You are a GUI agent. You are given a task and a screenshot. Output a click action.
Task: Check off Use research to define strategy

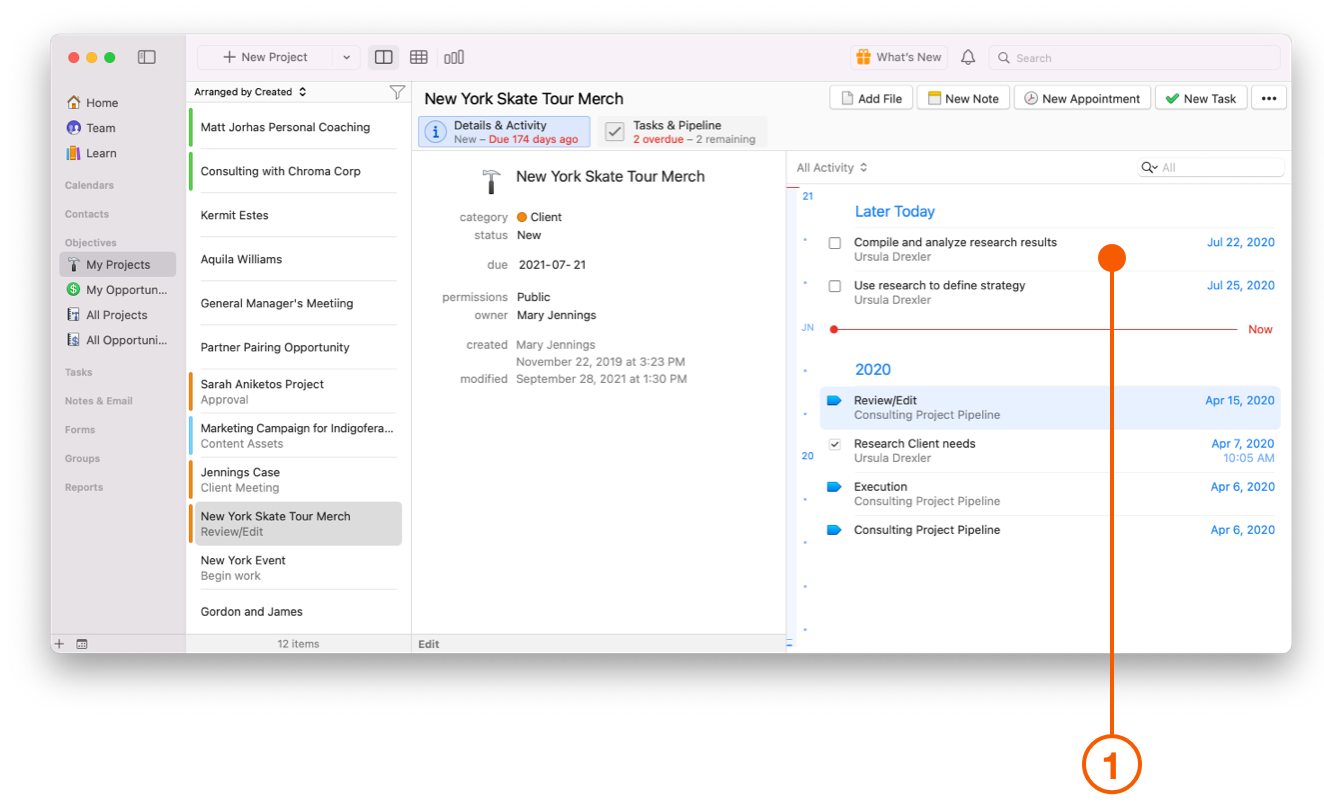tap(834, 285)
